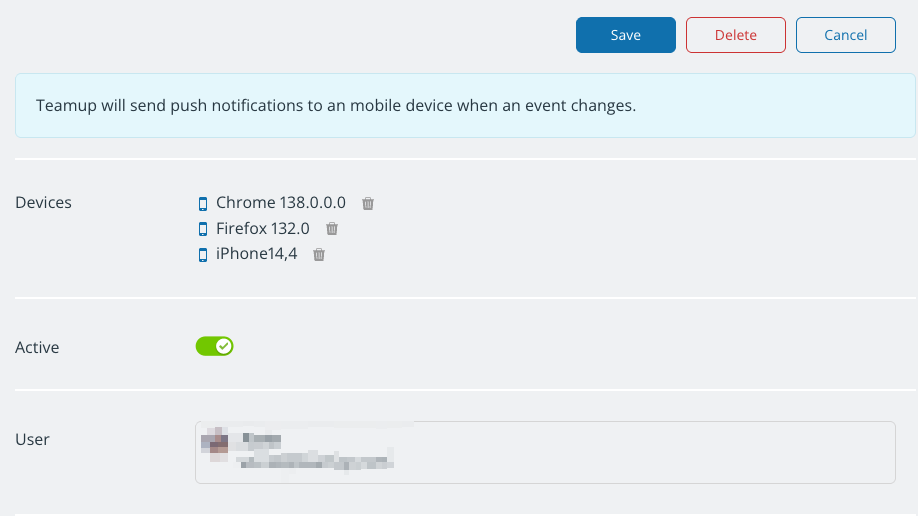Select the Firefox 132.0 device name
918x516 pixels.
tap(262, 229)
